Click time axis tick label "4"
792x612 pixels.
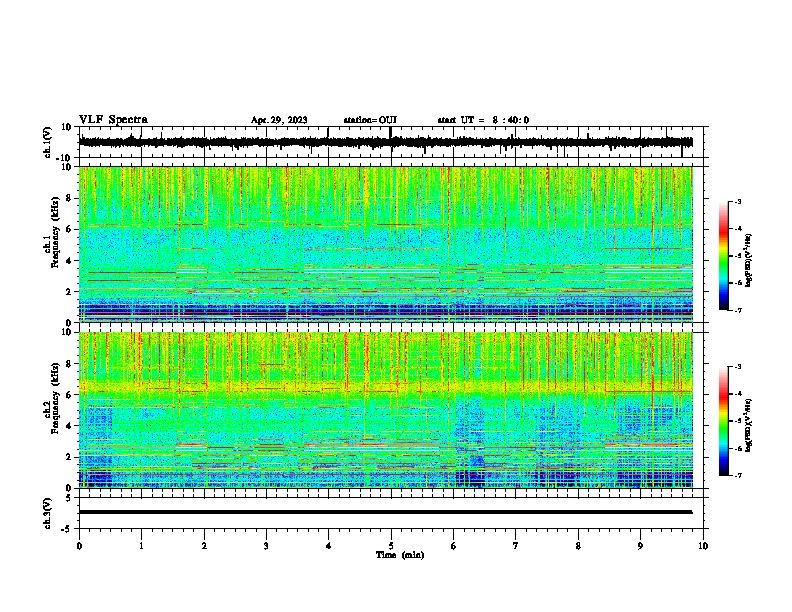pyautogui.click(x=329, y=546)
